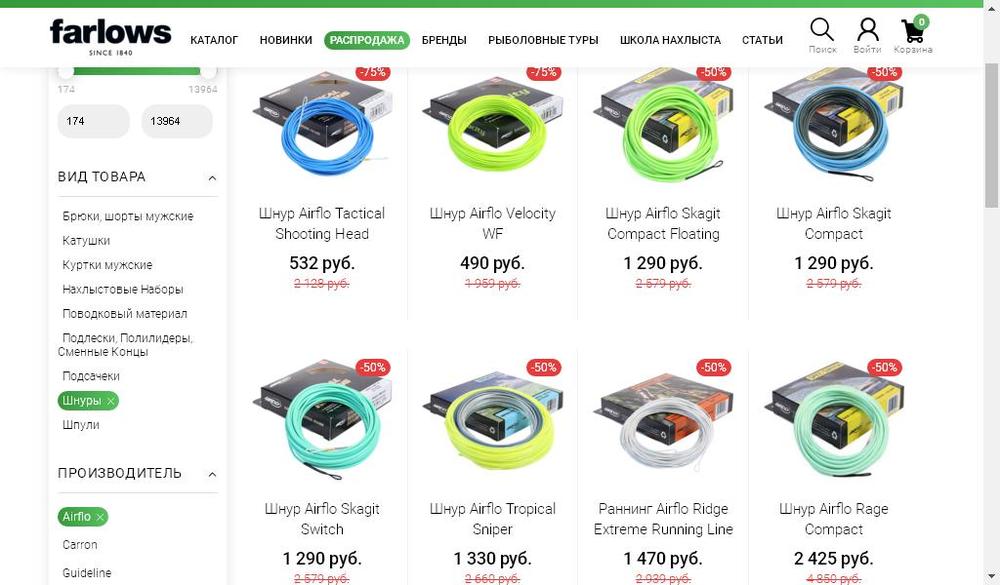Select the Катушки product type filter
The height and width of the screenshot is (585, 1000).
point(86,241)
